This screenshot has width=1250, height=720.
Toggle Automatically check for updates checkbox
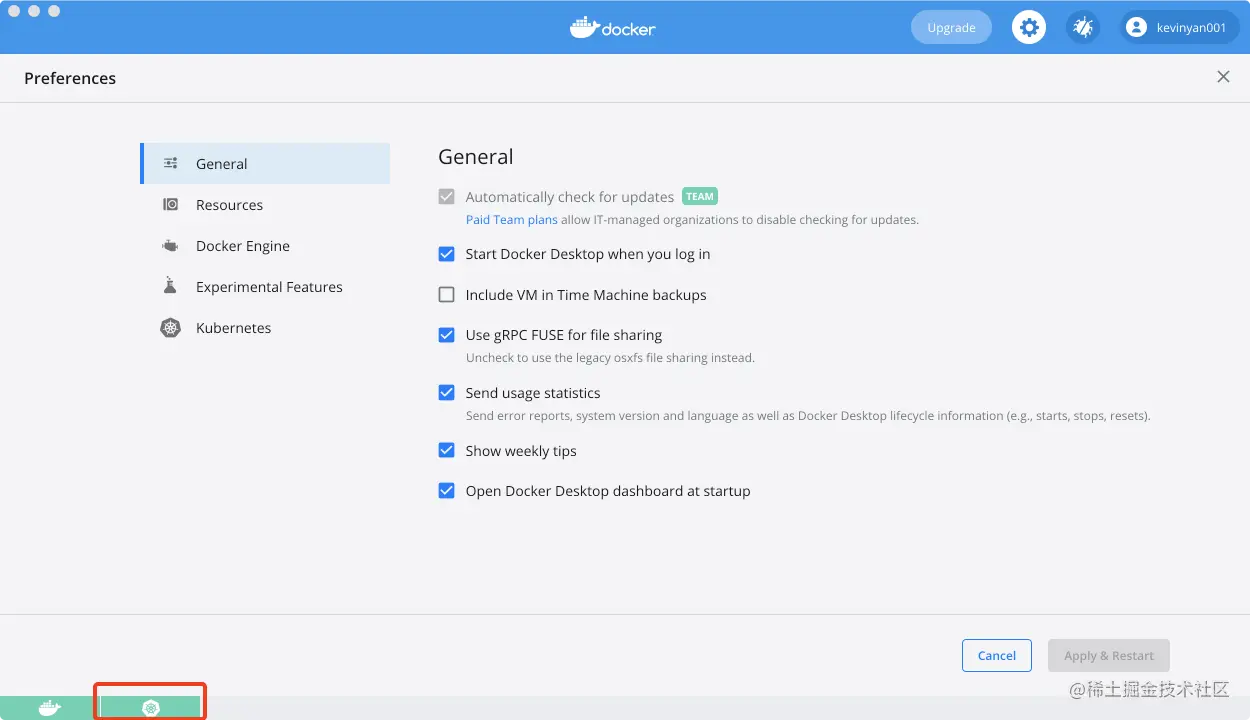[x=447, y=197]
